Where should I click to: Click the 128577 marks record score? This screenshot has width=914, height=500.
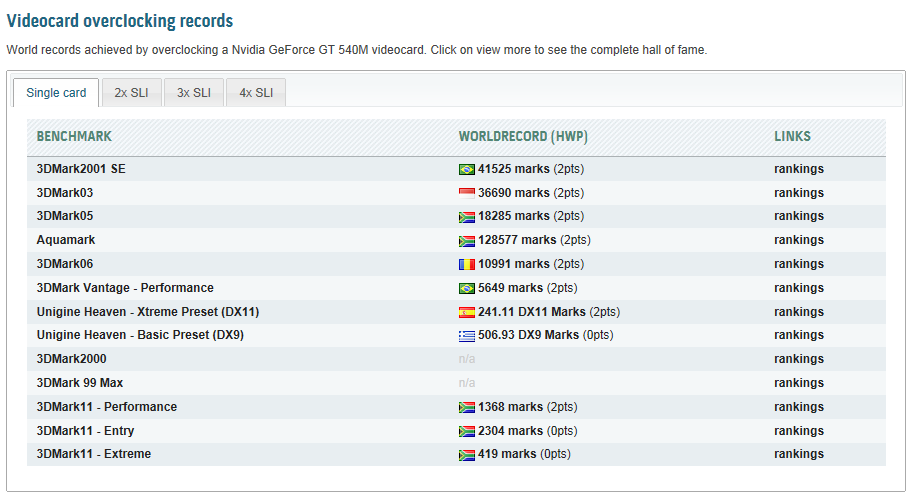point(517,240)
